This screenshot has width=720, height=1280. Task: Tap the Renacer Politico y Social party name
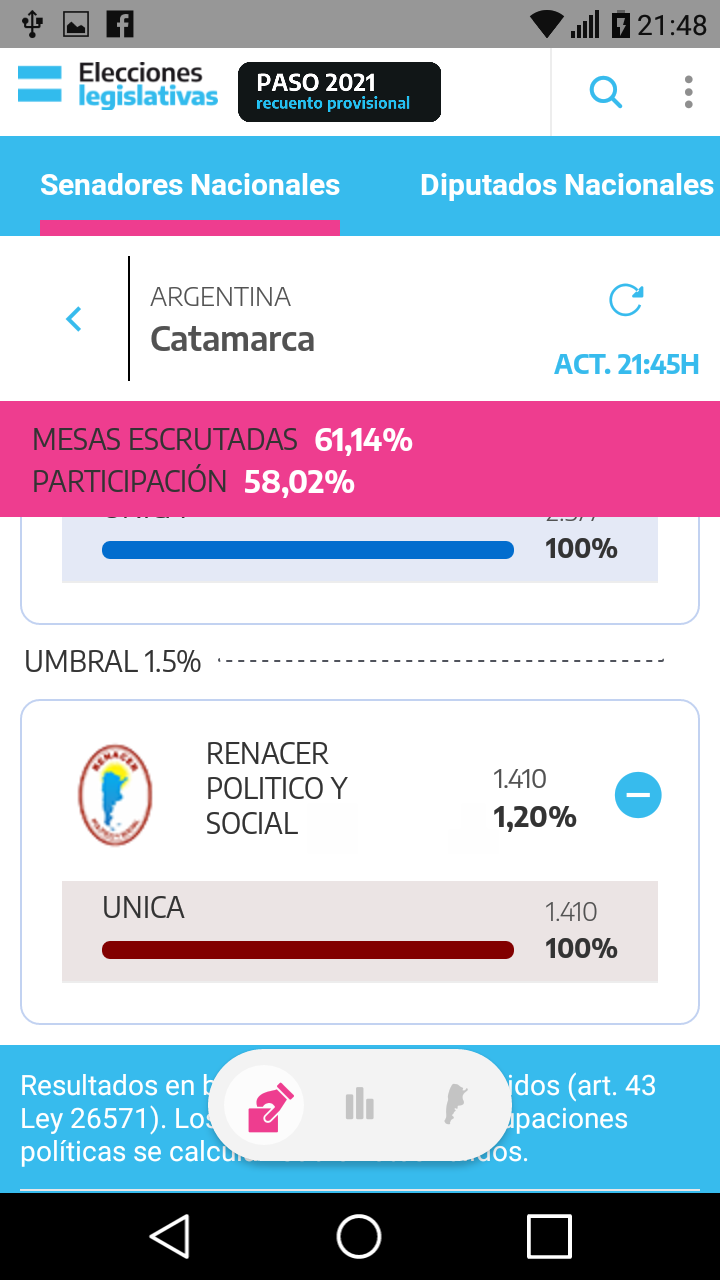pyautogui.click(x=276, y=788)
